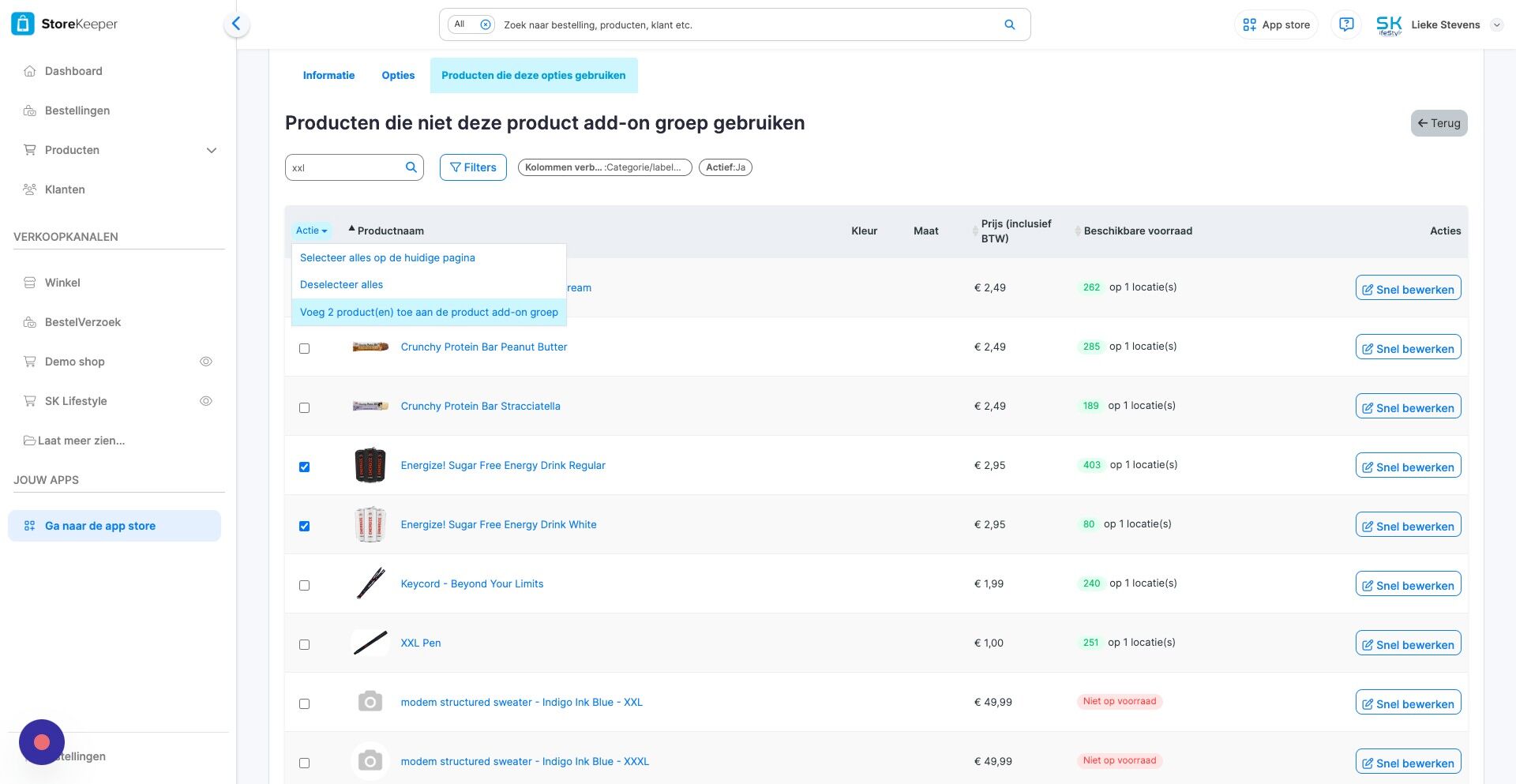Sort by Productnaam column header
This screenshot has height=784, width=1516.
[x=390, y=231]
